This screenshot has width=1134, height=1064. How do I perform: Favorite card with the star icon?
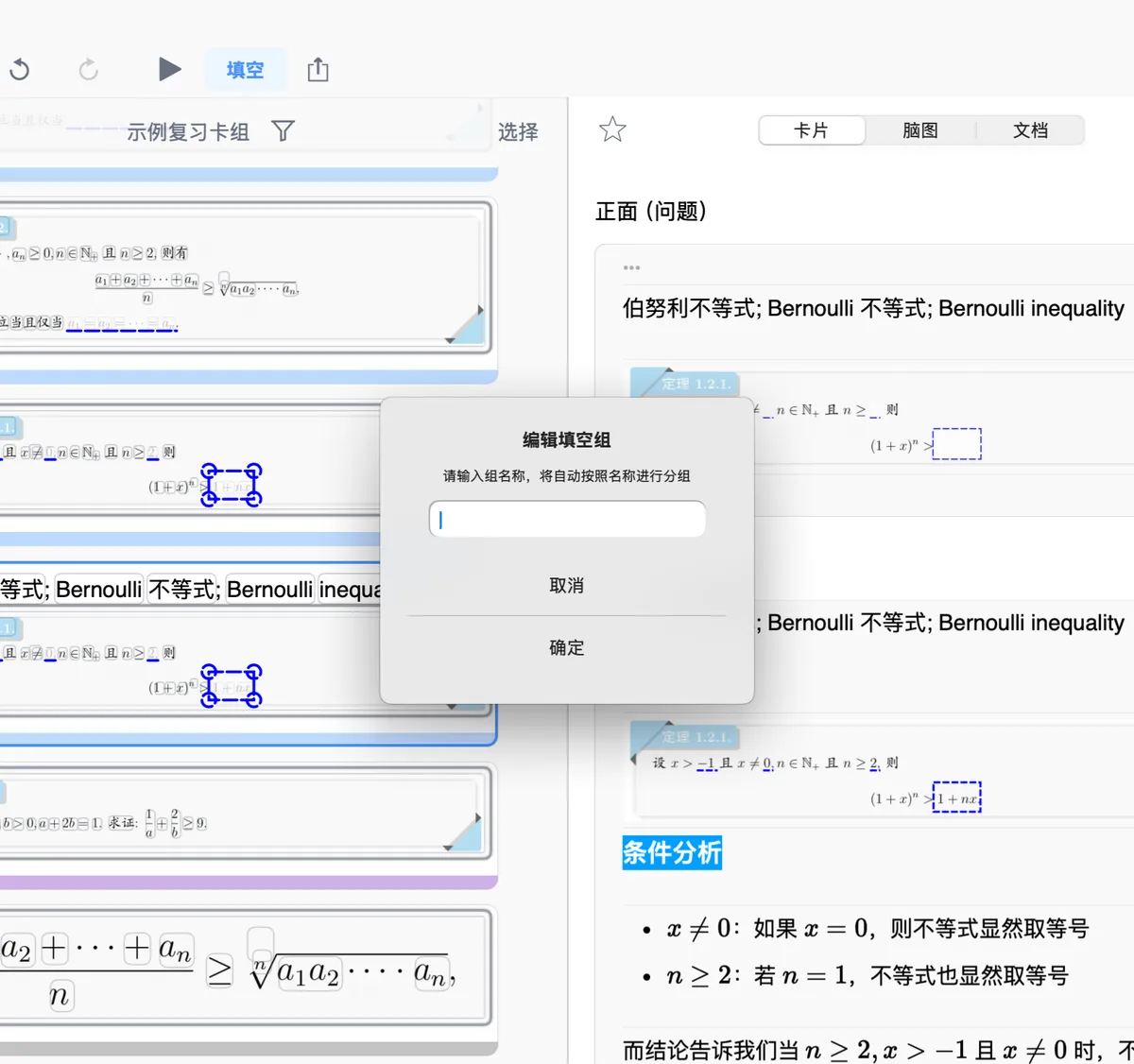[x=612, y=129]
